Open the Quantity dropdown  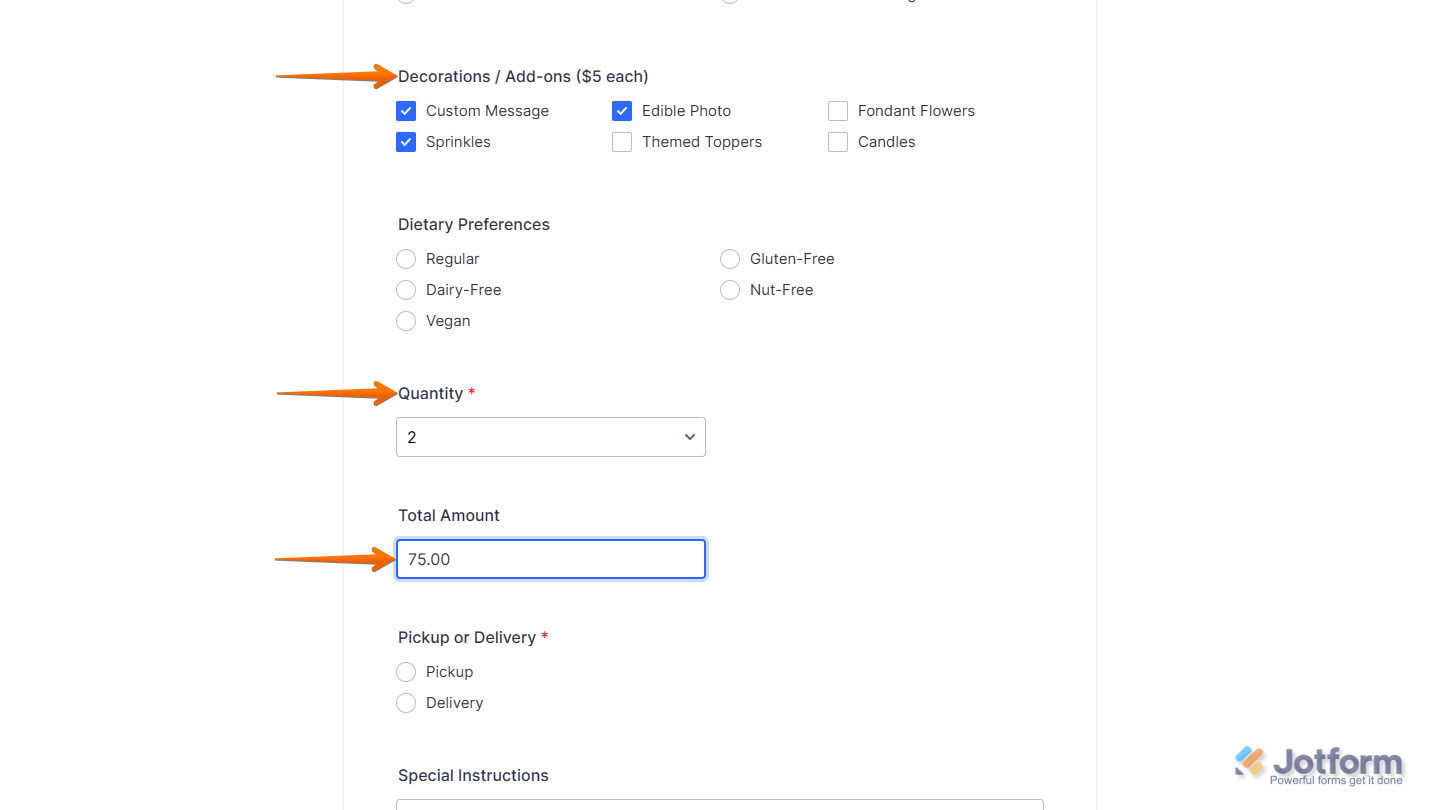click(550, 437)
